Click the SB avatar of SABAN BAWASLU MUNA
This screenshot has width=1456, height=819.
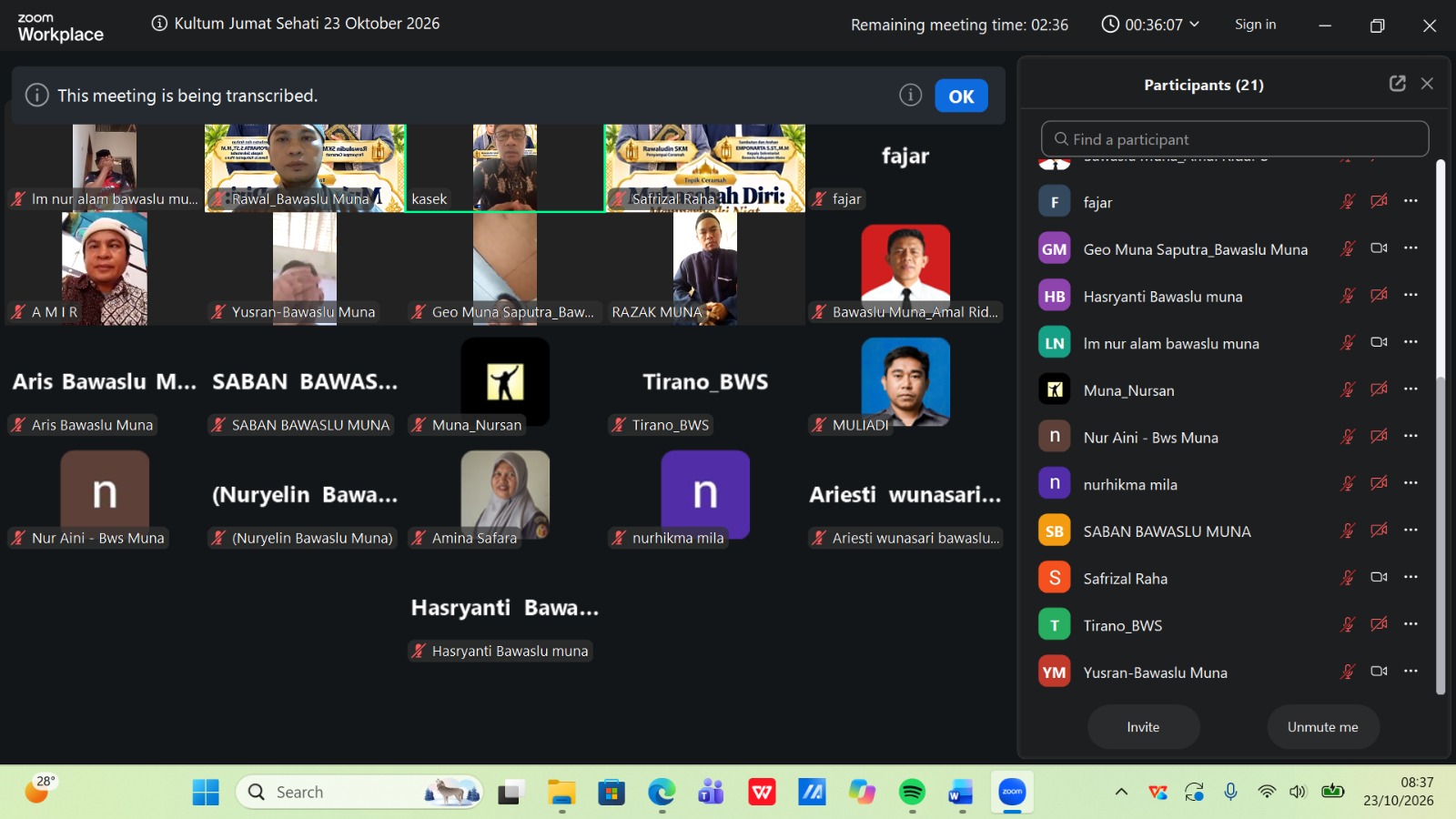pyautogui.click(x=1055, y=531)
